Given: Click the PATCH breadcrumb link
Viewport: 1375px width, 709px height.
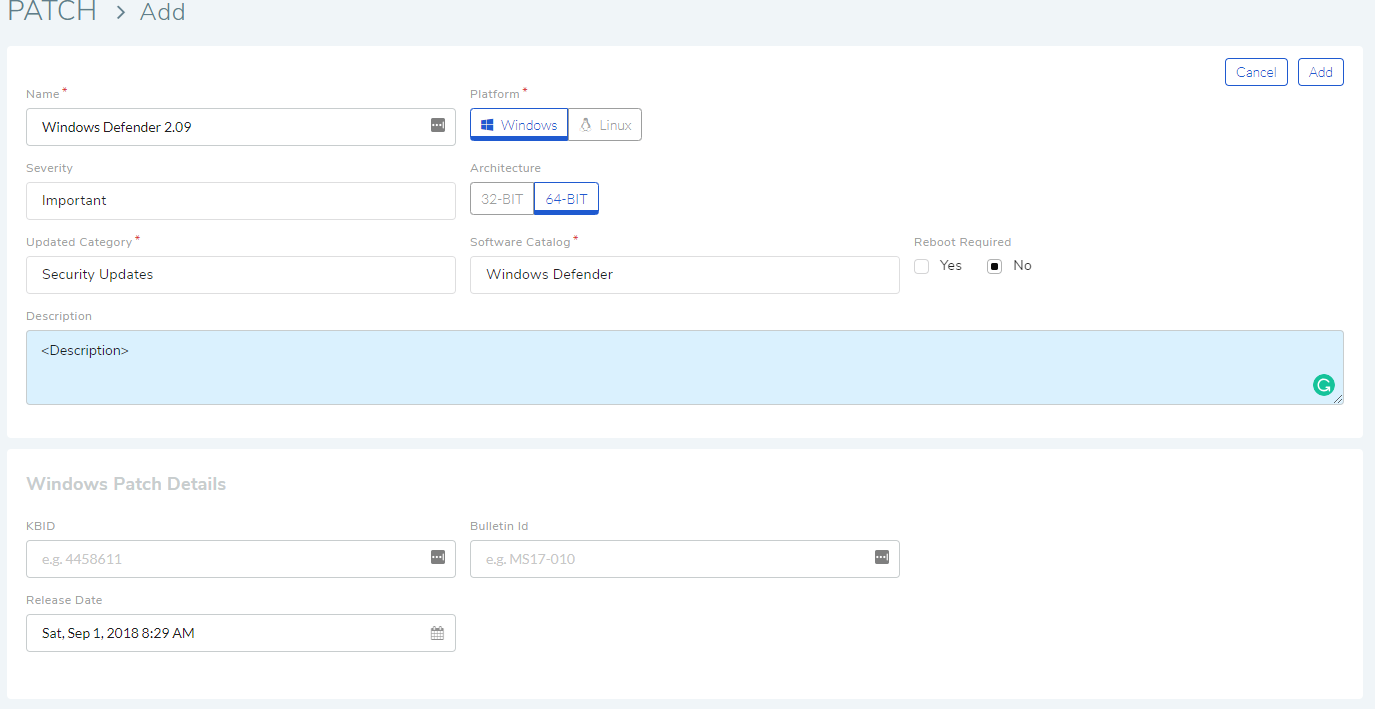Looking at the screenshot, I should pos(52,12).
